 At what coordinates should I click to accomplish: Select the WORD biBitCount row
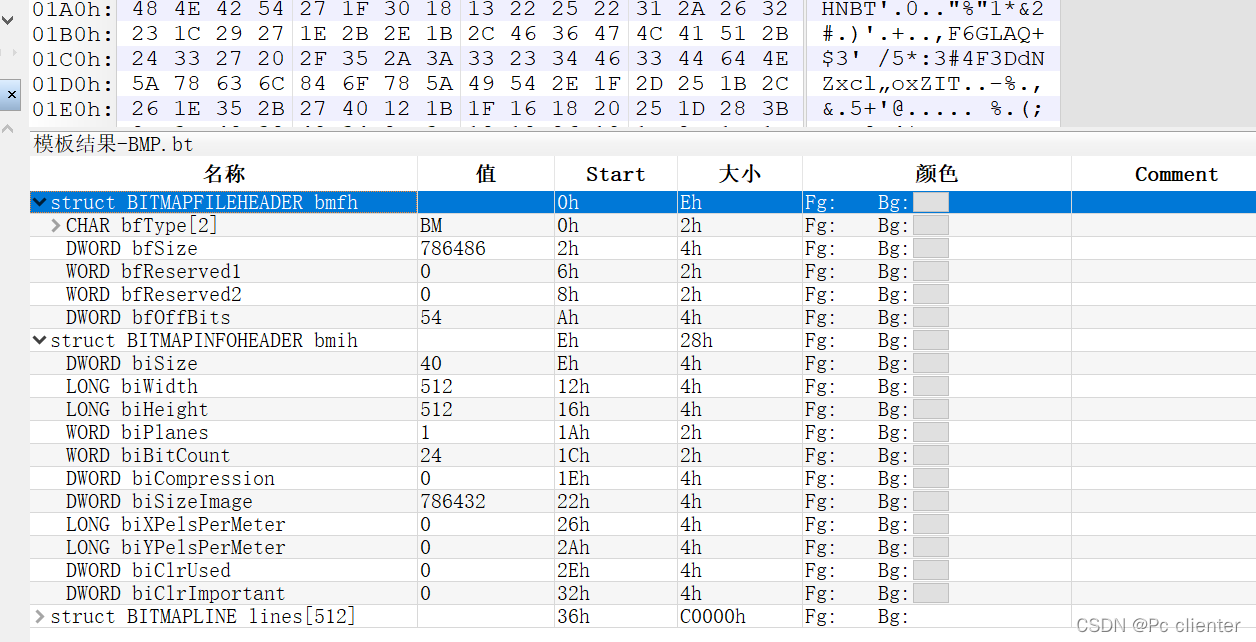point(643,455)
